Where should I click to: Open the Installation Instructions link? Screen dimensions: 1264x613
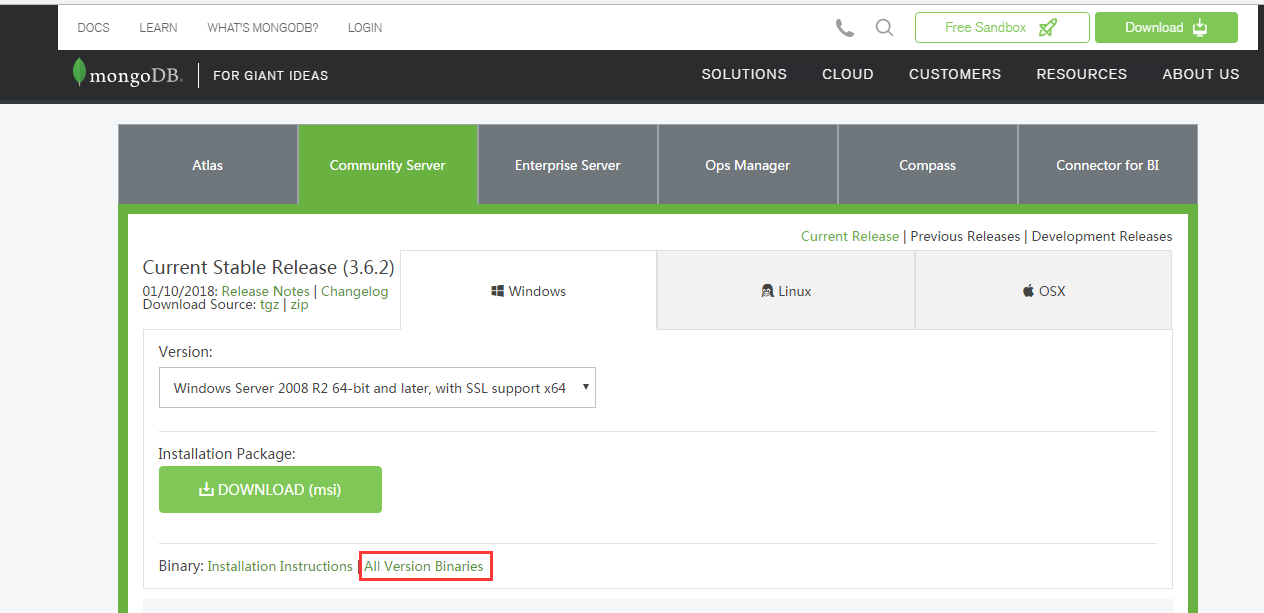[280, 566]
